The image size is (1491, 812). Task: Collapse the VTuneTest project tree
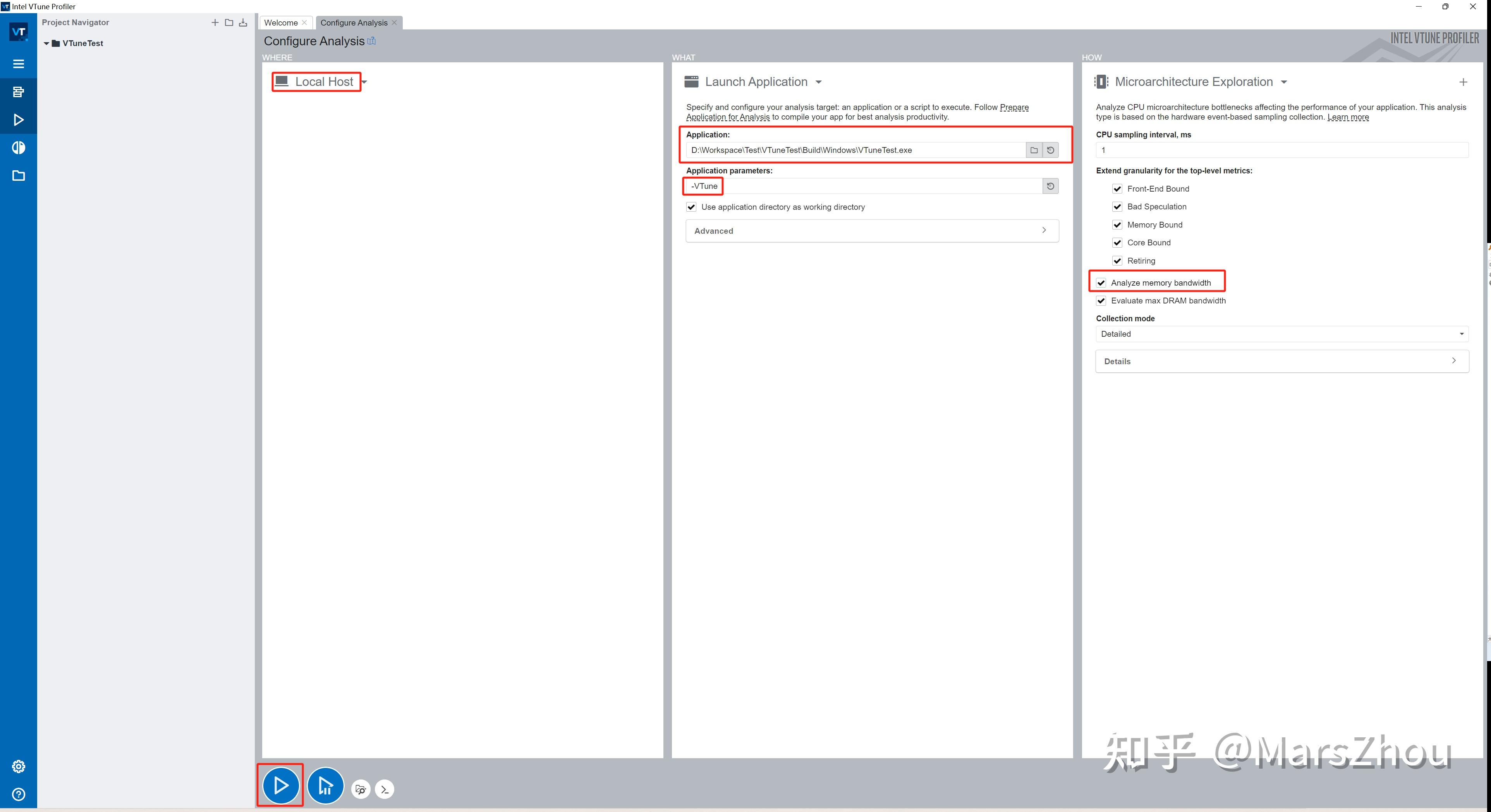coord(46,43)
